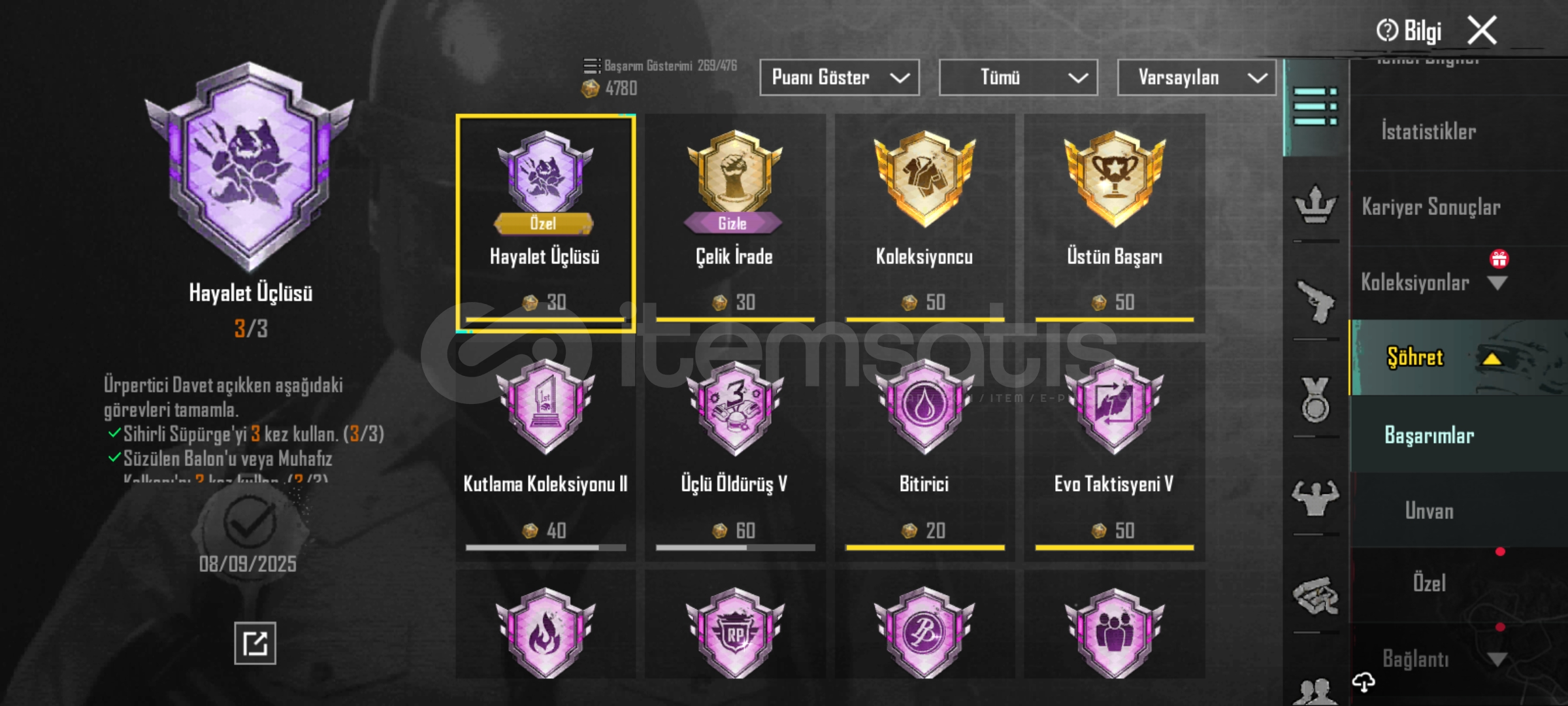Image resolution: width=1568 pixels, height=706 pixels.
Task: Open the map sidebar icon
Action: point(1315,595)
